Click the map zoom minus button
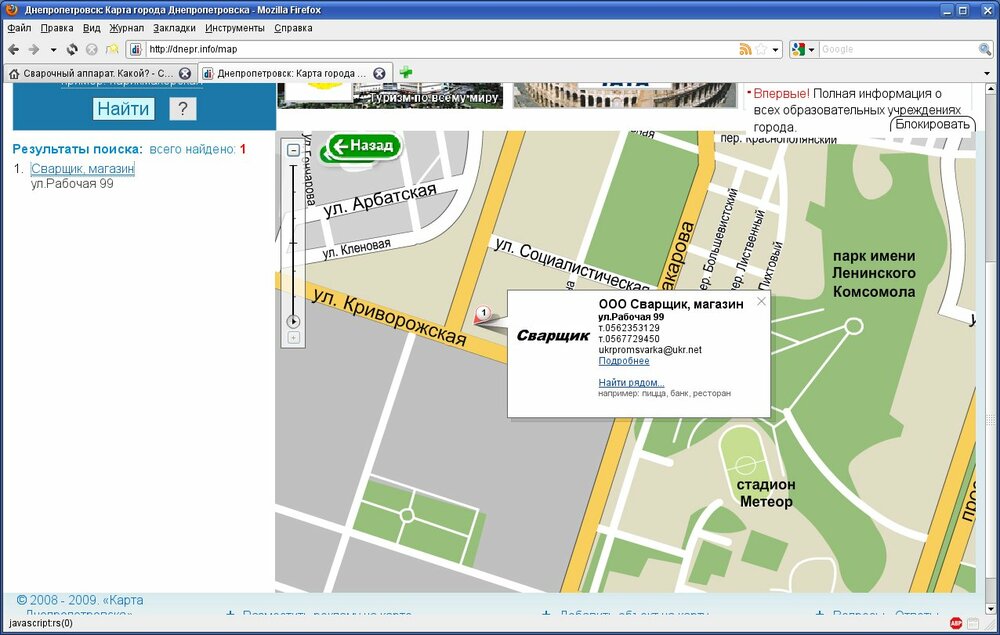Image resolution: width=1000 pixels, height=635 pixels. (294, 150)
